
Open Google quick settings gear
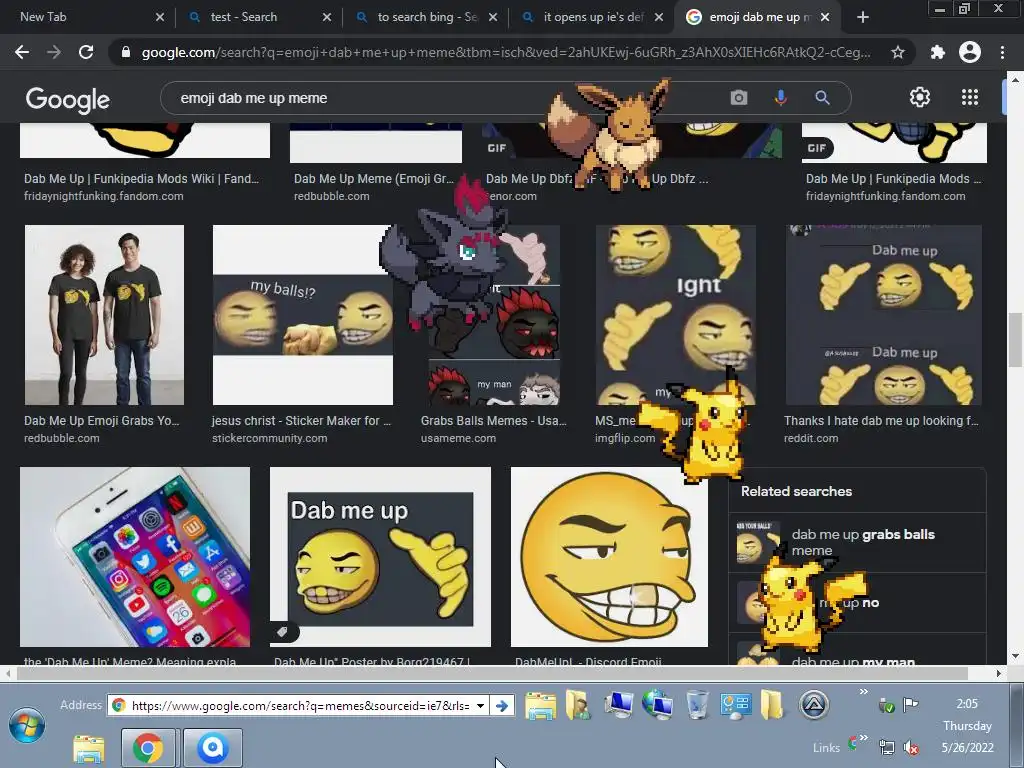(920, 97)
